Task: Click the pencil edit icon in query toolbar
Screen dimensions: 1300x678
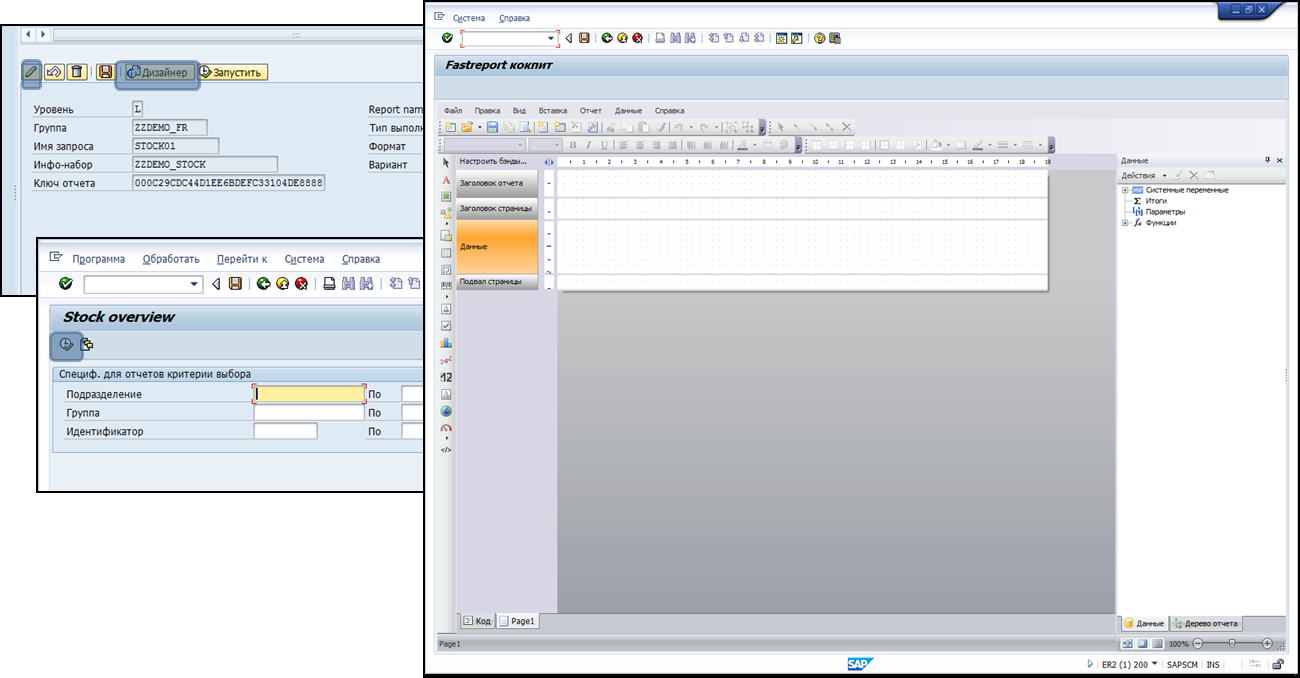Action: 32,72
